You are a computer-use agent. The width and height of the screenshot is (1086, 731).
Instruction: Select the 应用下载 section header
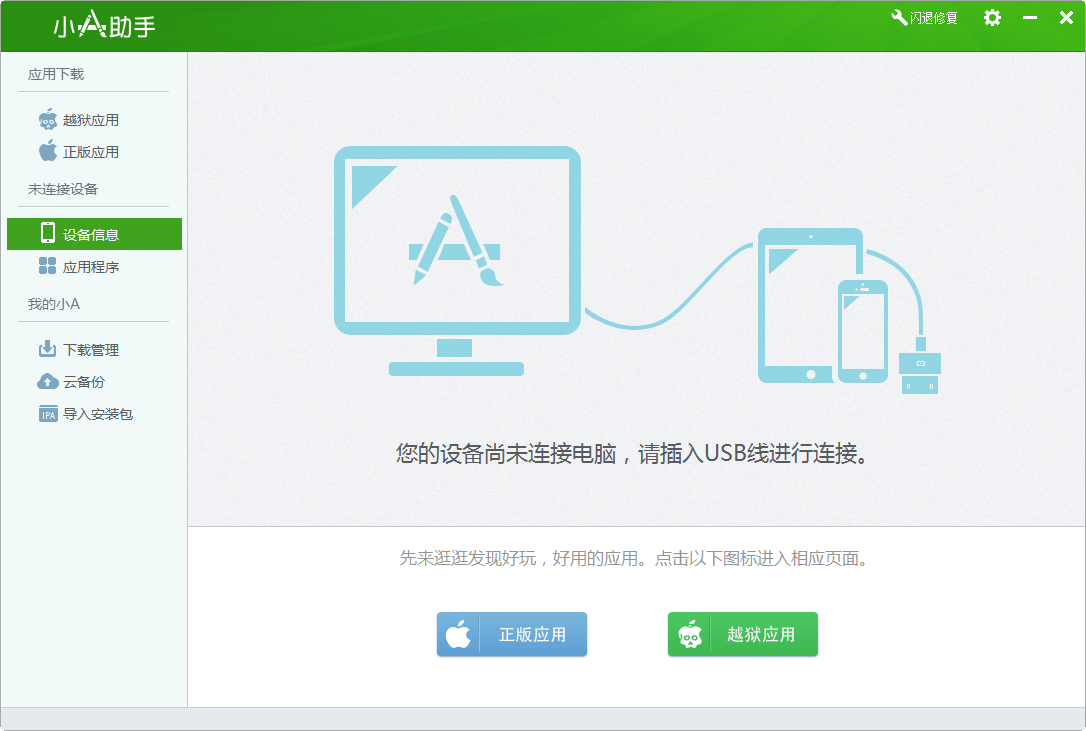[x=54, y=73]
